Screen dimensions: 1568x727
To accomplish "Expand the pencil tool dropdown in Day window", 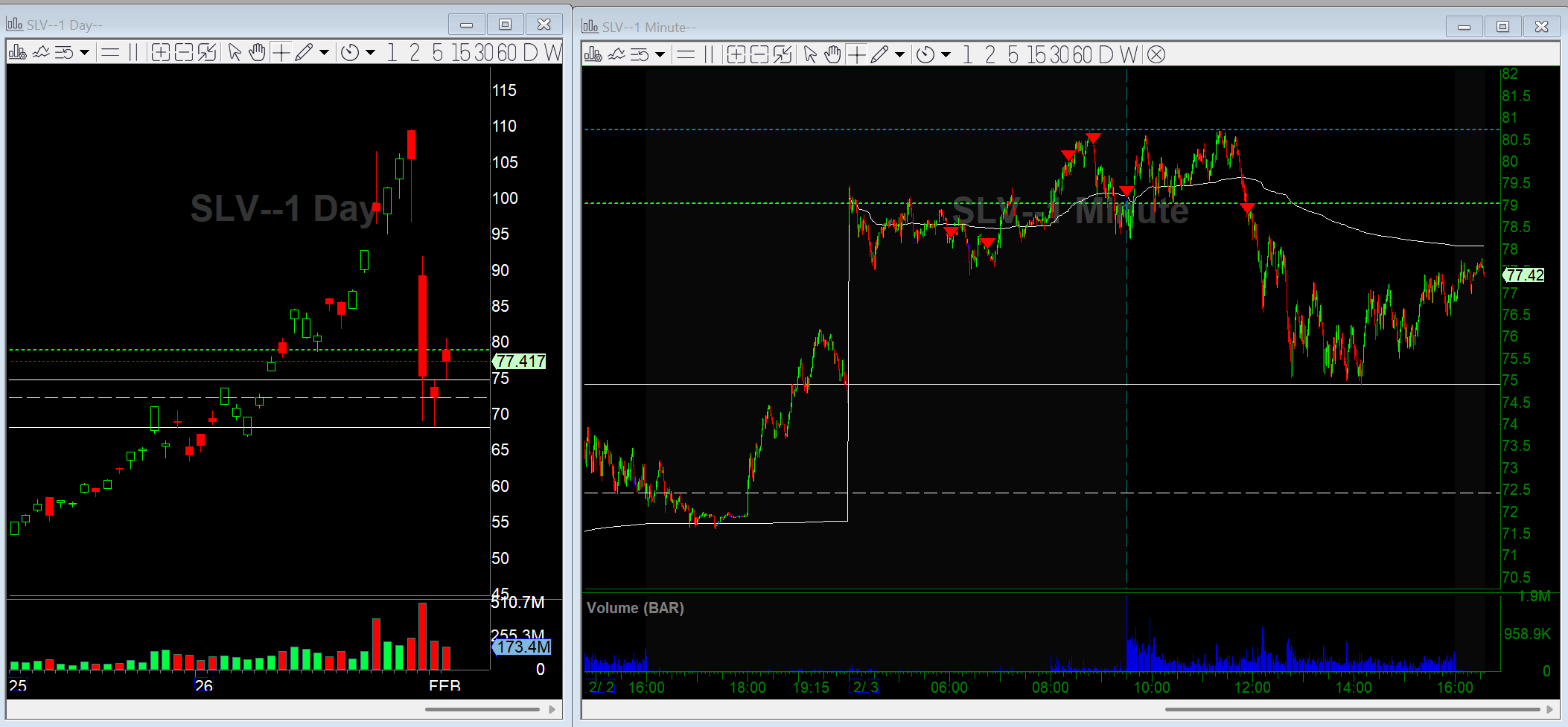I will pos(324,53).
